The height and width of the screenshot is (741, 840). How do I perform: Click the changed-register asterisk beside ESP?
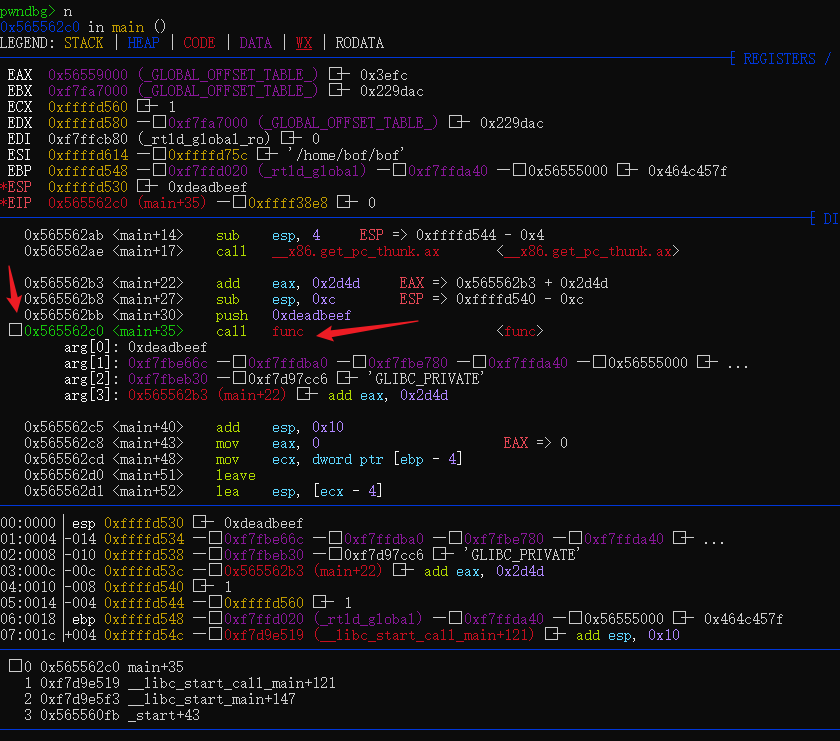point(3,187)
